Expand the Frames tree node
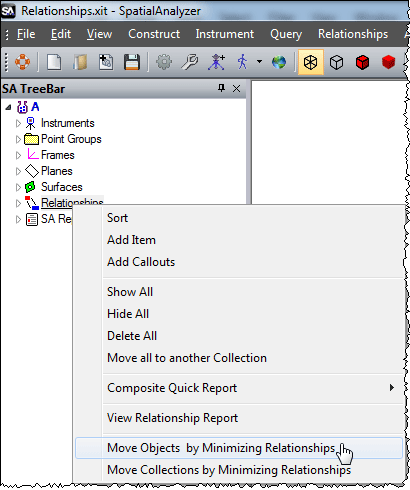This screenshot has height=490, width=410. pyautogui.click(x=18, y=155)
